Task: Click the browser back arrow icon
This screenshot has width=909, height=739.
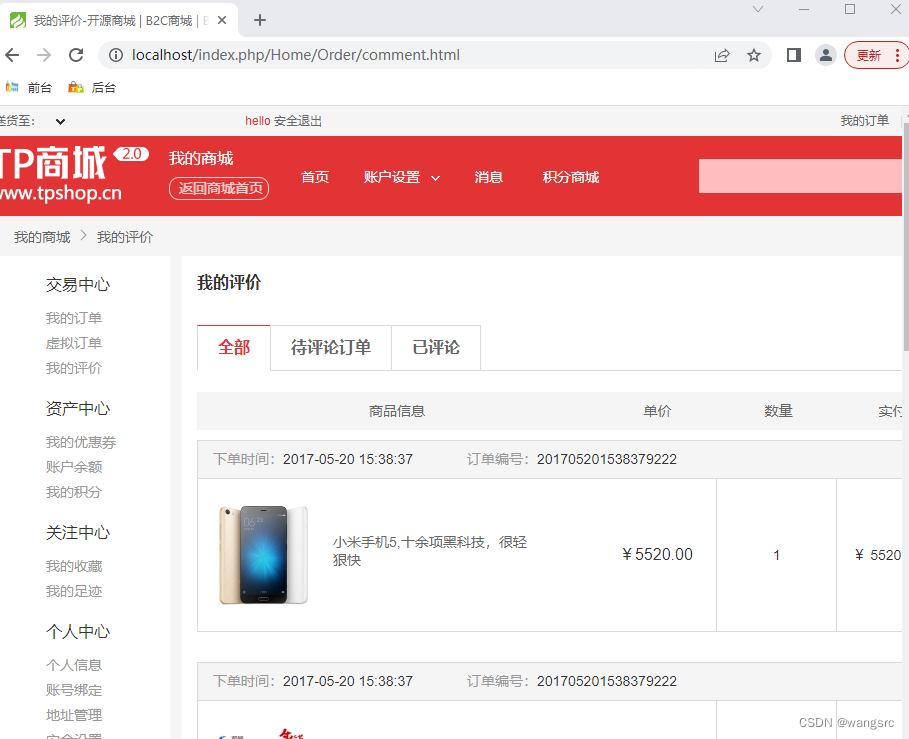Action: point(11,55)
